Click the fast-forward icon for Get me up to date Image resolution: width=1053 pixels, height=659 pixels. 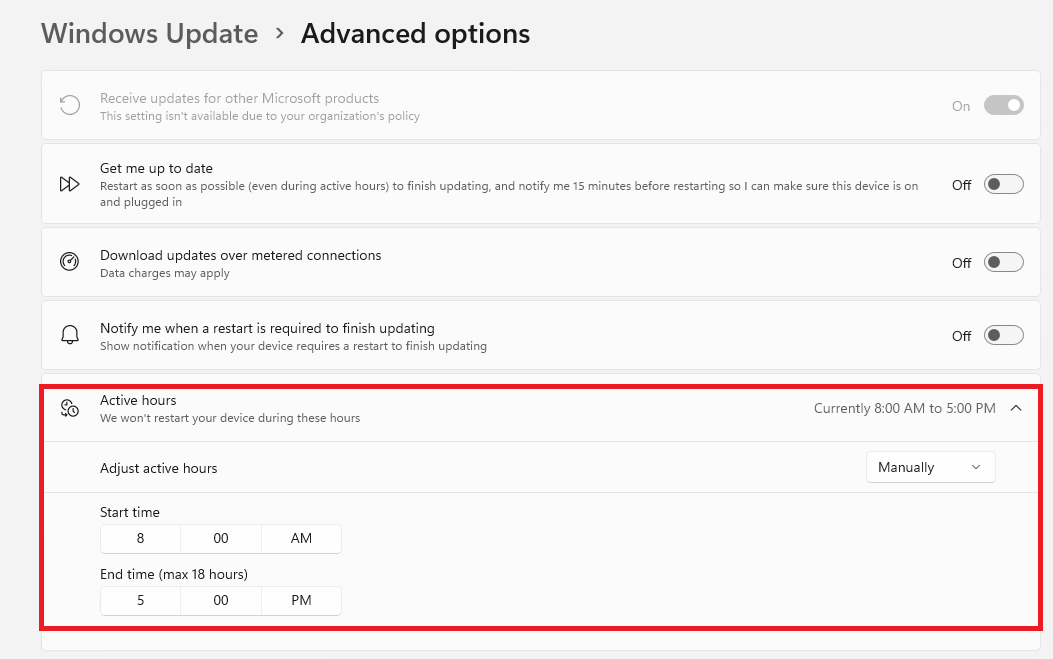click(x=70, y=184)
